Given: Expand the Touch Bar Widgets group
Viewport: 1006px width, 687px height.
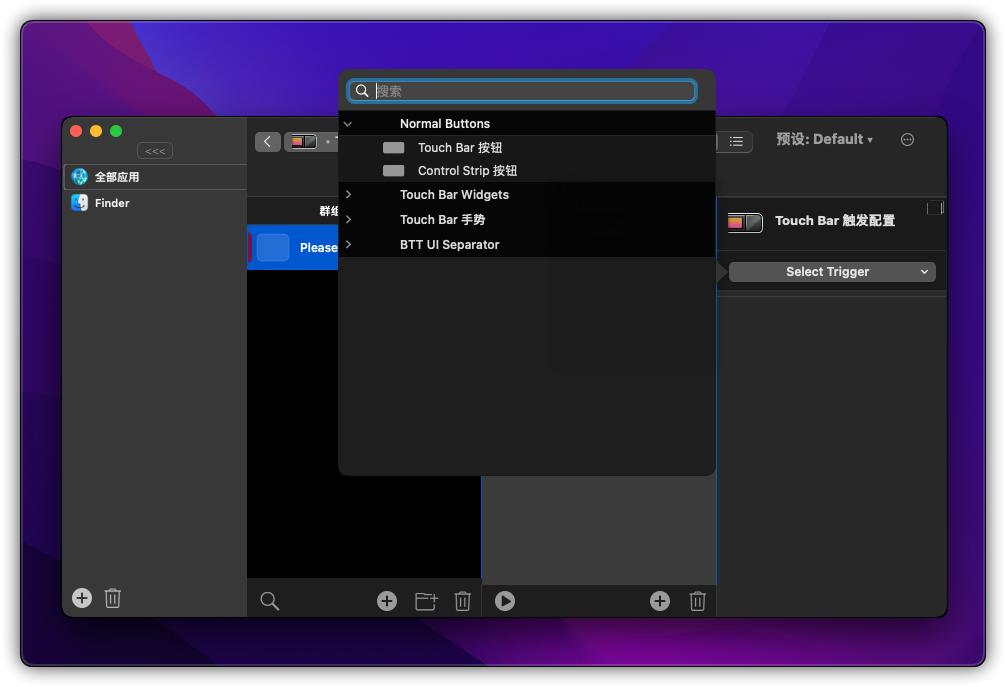Looking at the screenshot, I should click(348, 194).
